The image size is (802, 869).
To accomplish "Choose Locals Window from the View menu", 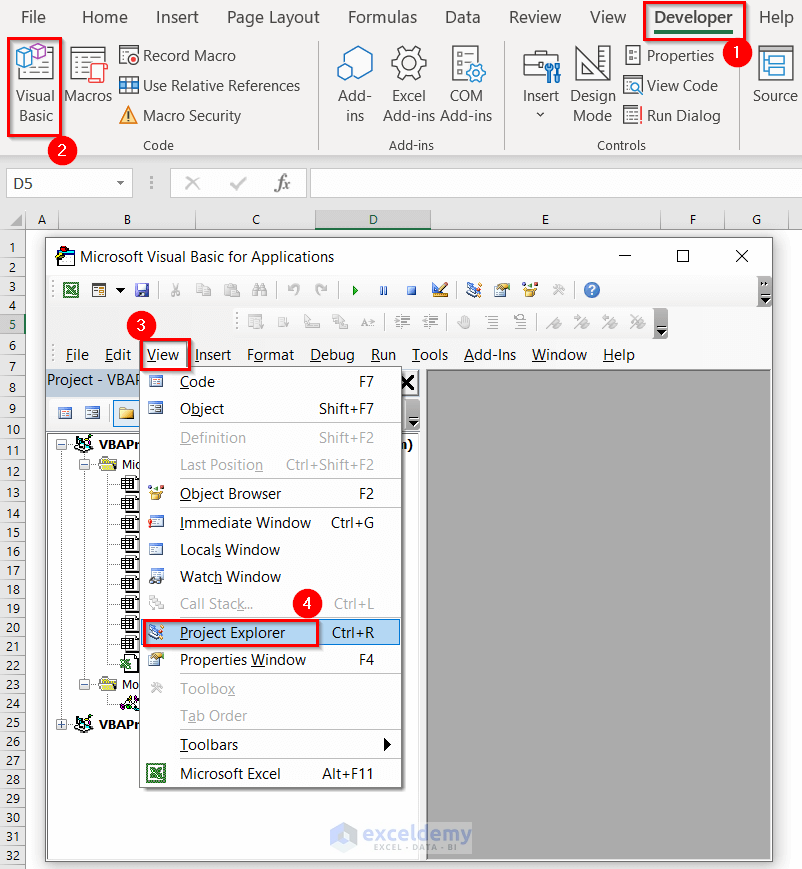I will click(271, 550).
